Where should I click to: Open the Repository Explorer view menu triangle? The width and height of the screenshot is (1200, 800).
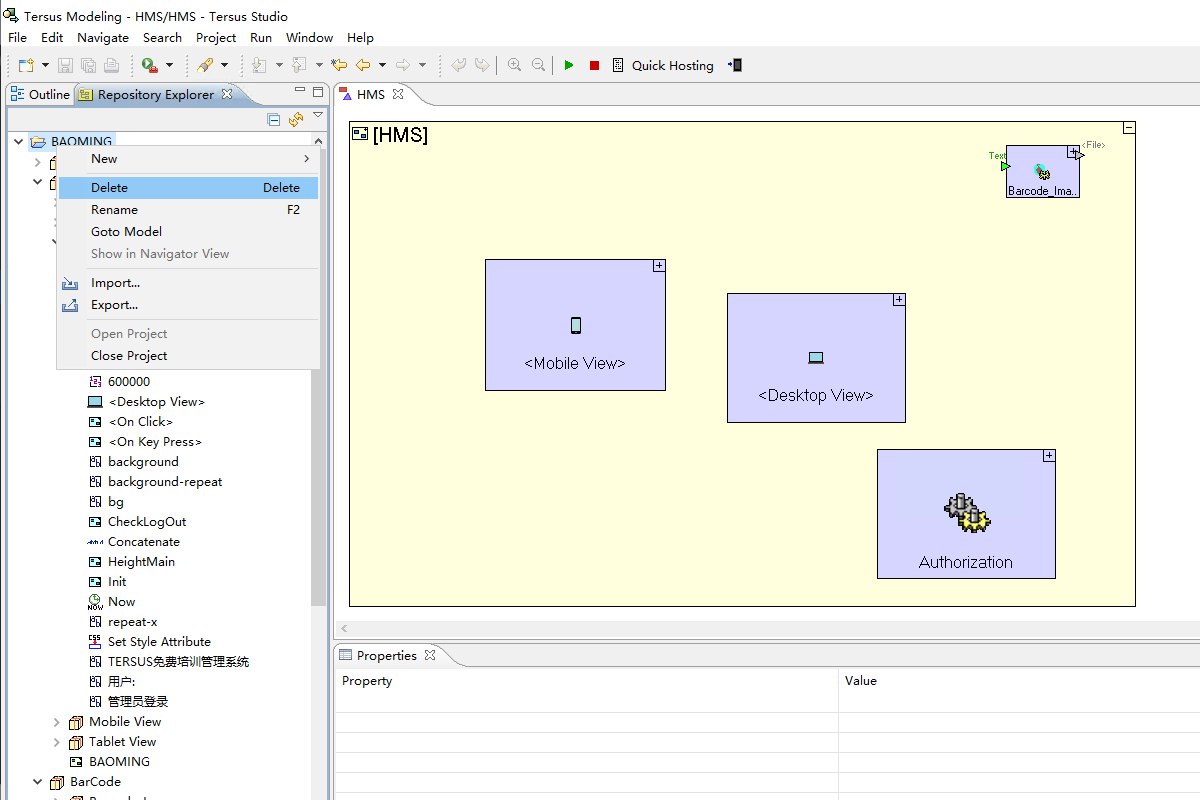point(318,116)
